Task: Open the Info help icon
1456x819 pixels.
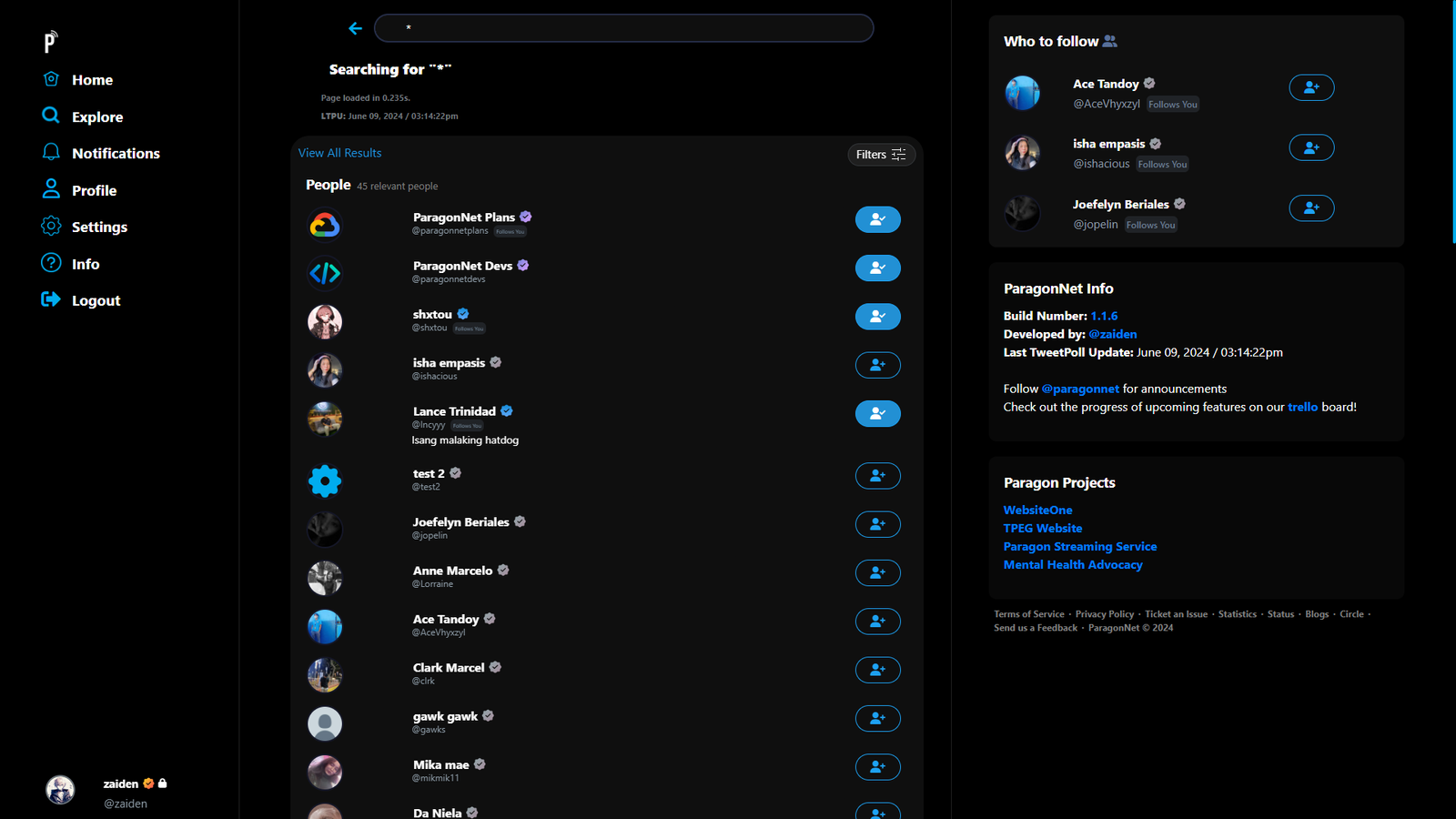Action: click(51, 263)
